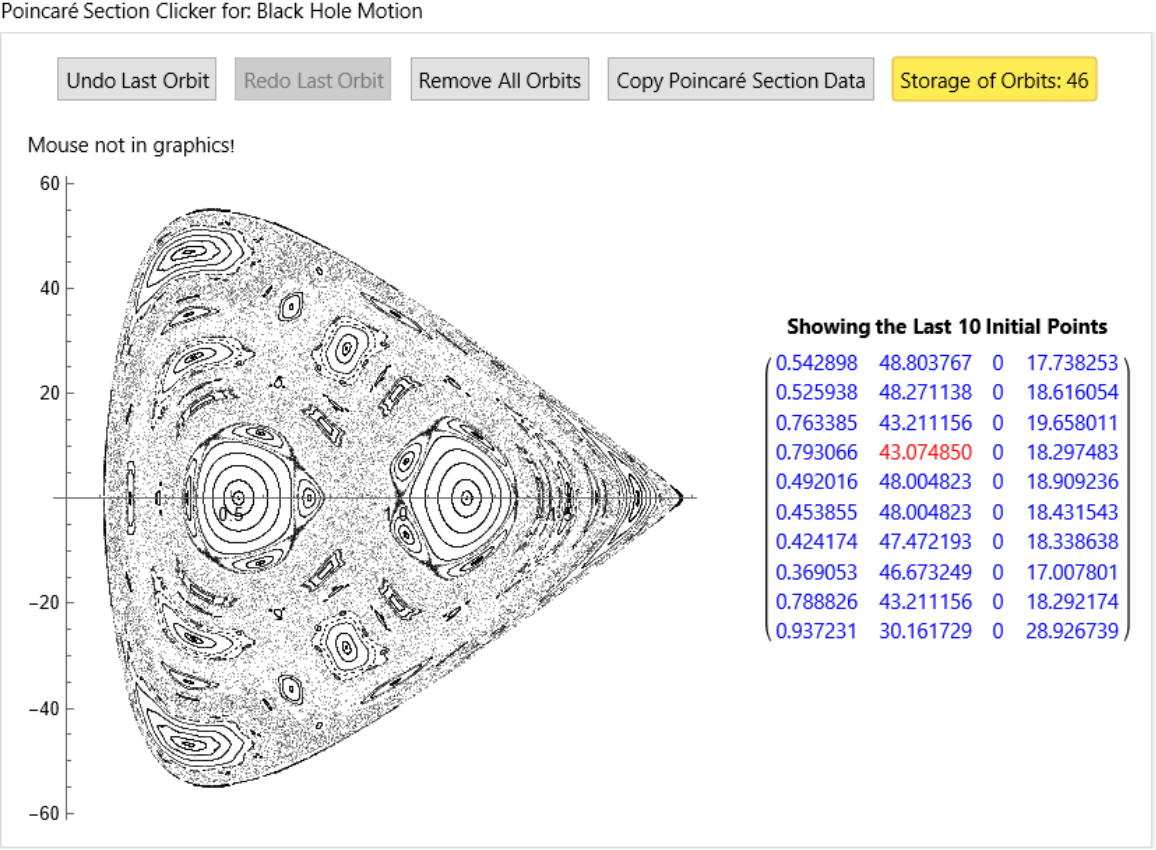Viewport: 1156px width, 850px height.
Task: Click the rightmost pointed tip of the Poincaré section
Action: click(x=680, y=496)
